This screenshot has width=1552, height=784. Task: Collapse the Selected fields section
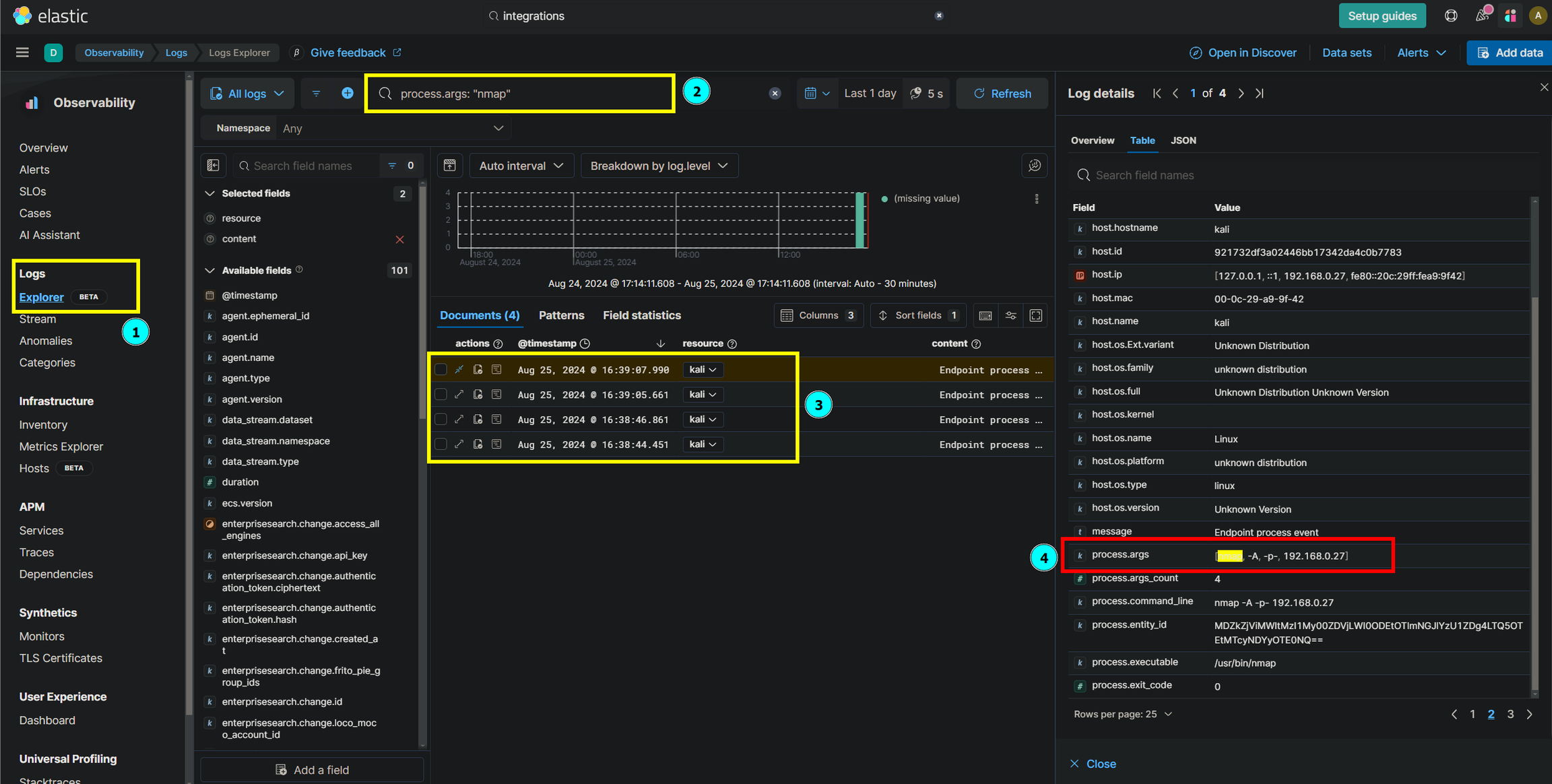point(209,194)
